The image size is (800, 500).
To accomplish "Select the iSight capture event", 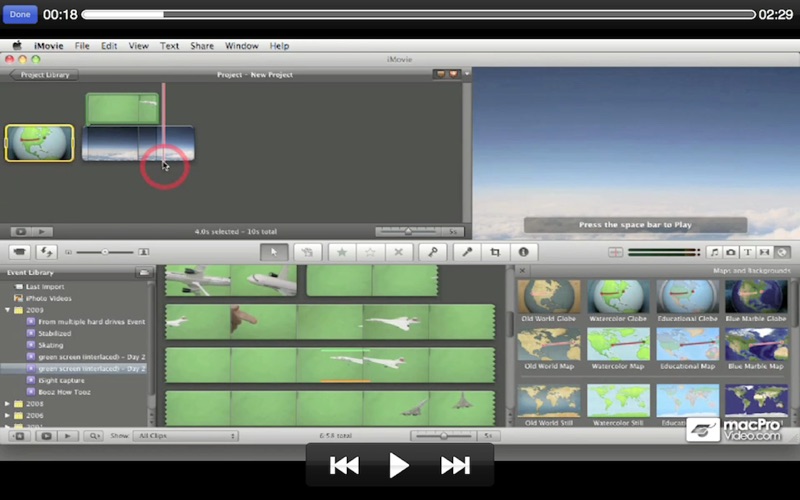I will [61, 381].
